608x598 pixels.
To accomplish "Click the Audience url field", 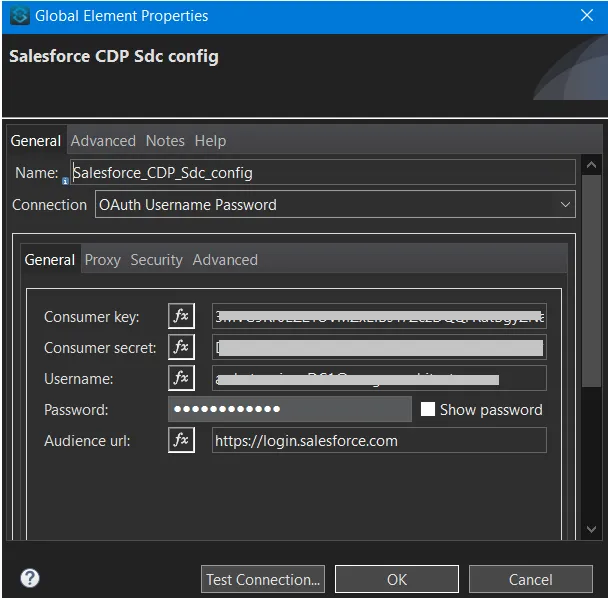I will click(x=379, y=440).
